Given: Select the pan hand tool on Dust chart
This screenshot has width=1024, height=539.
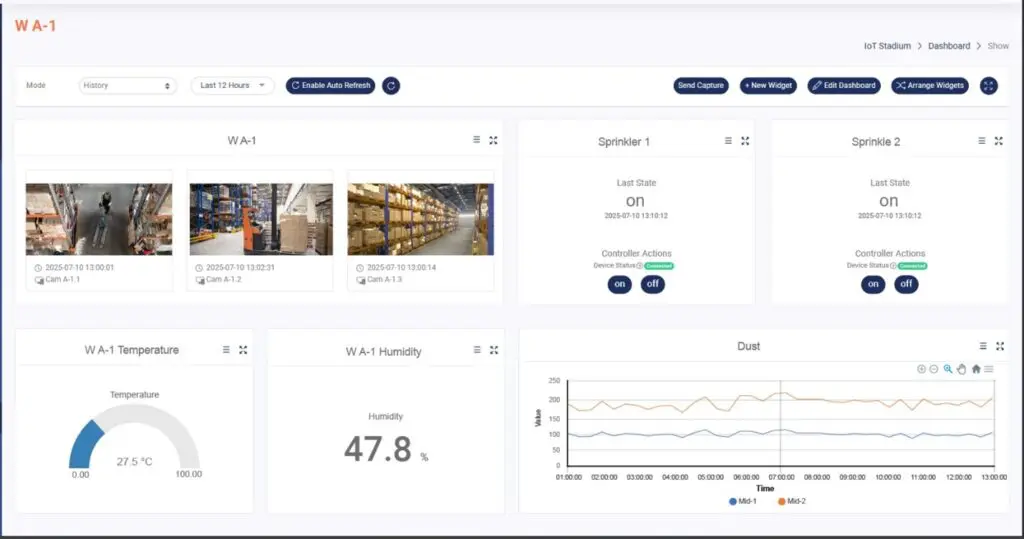Looking at the screenshot, I should tap(962, 369).
